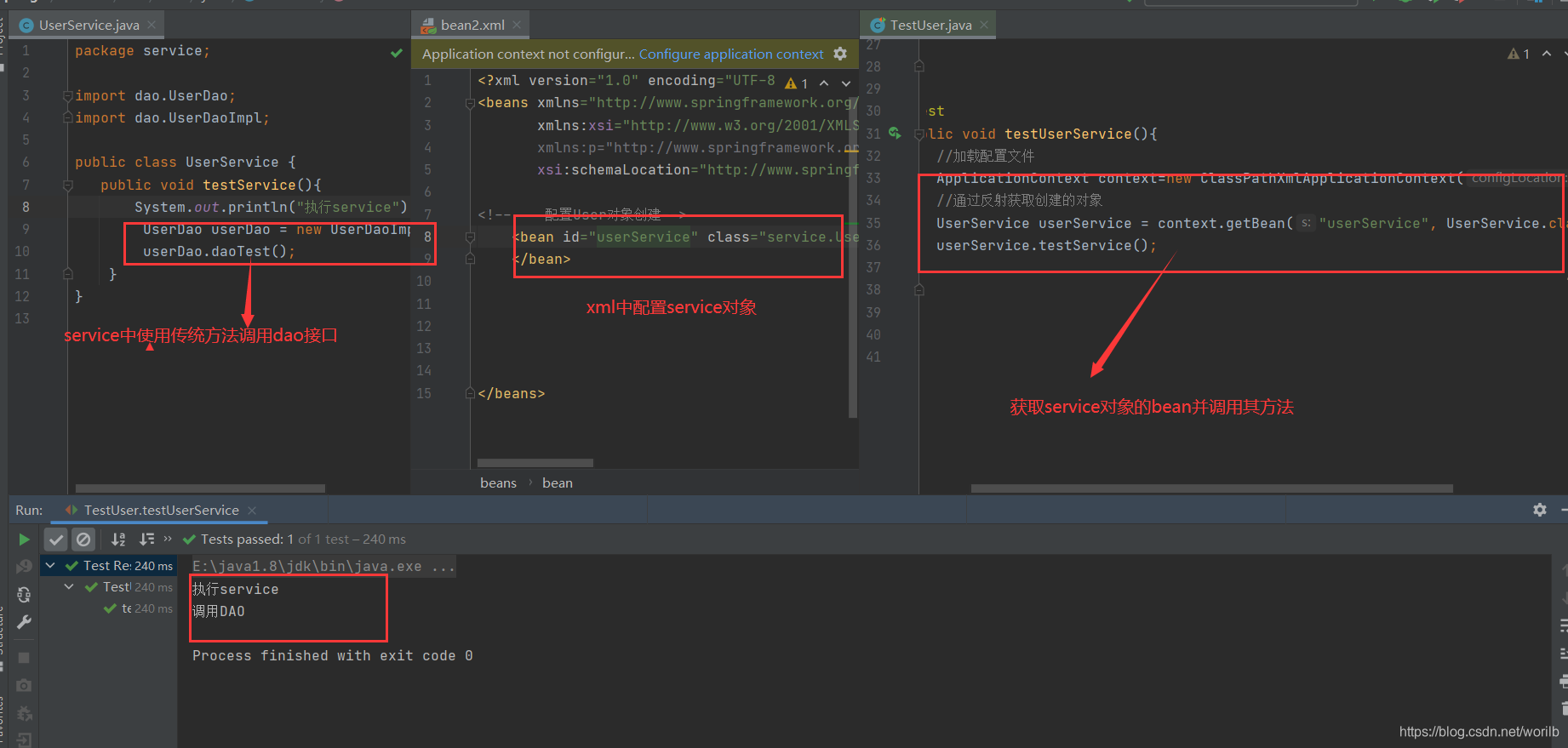Click the java.exe command line in console
The height and width of the screenshot is (748, 1568).
323,566
